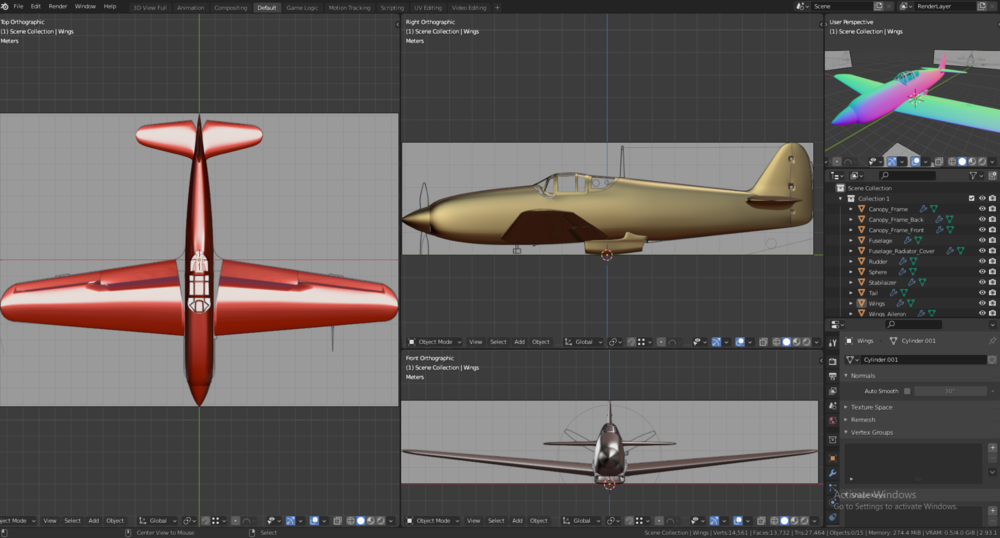Uncheck Collection 1 exclude checkbox
The image size is (1000, 538).
click(x=971, y=198)
